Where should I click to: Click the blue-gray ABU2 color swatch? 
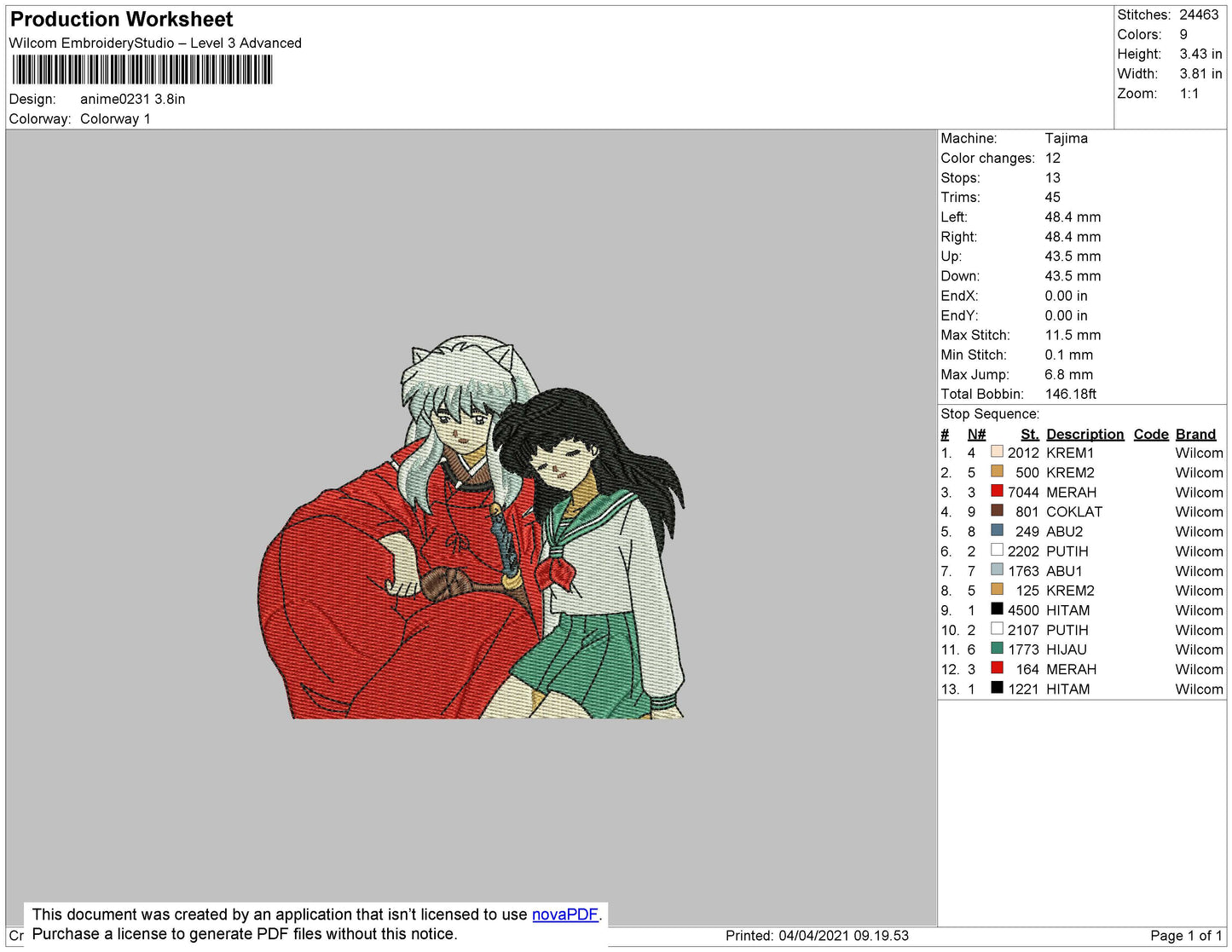tap(997, 530)
